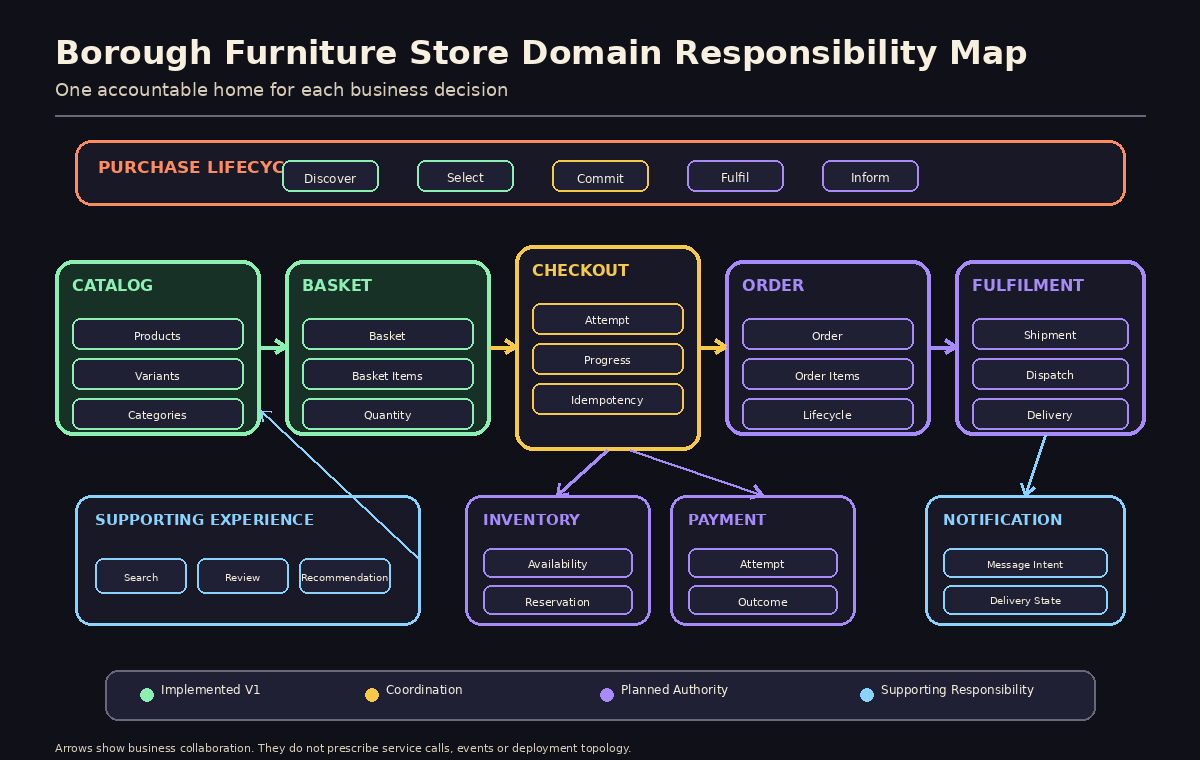This screenshot has width=1200, height=760.
Task: Select the Variants box in Catalog
Action: pos(158,374)
